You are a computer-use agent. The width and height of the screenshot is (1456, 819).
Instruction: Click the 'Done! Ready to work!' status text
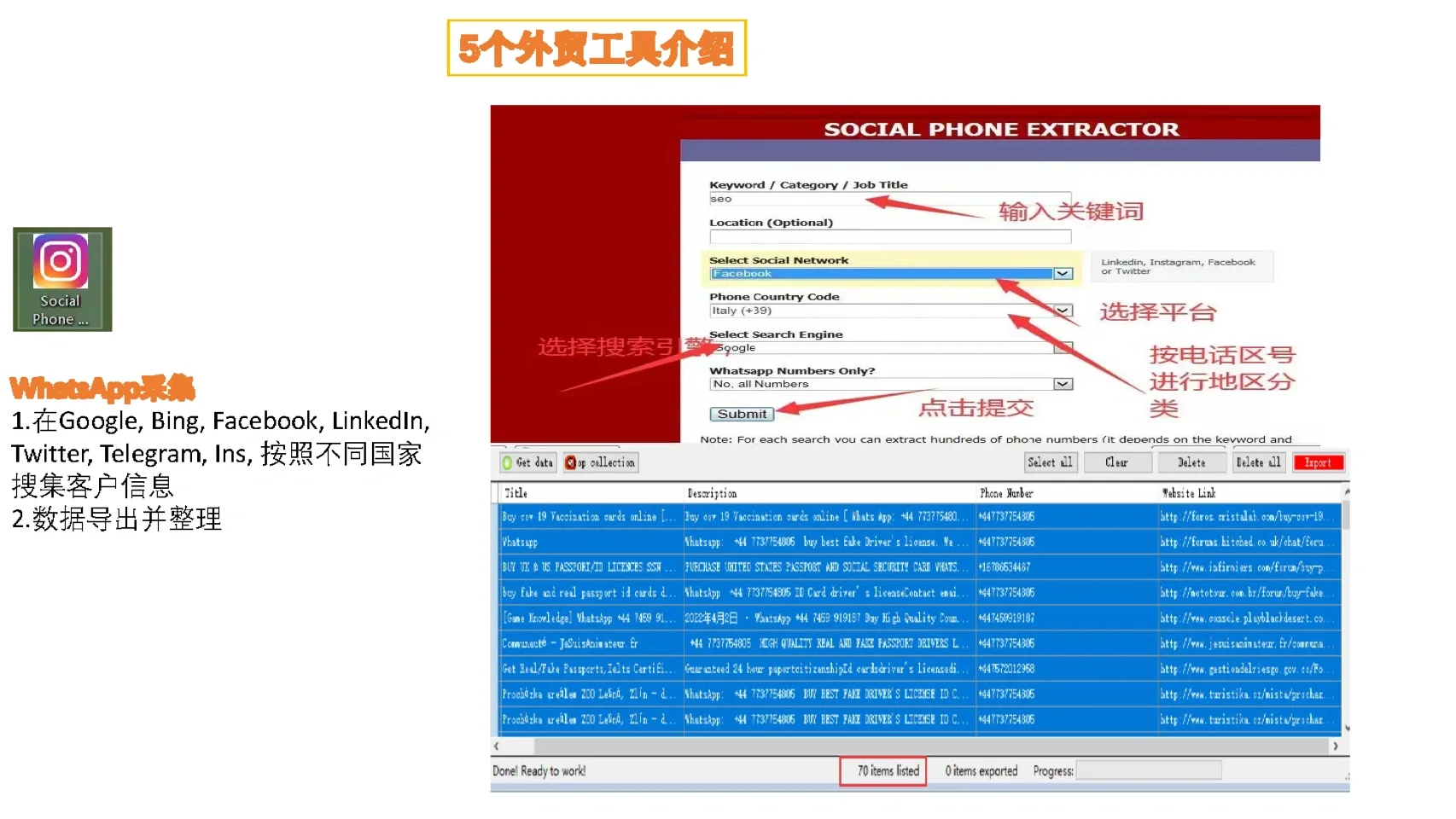click(x=539, y=771)
